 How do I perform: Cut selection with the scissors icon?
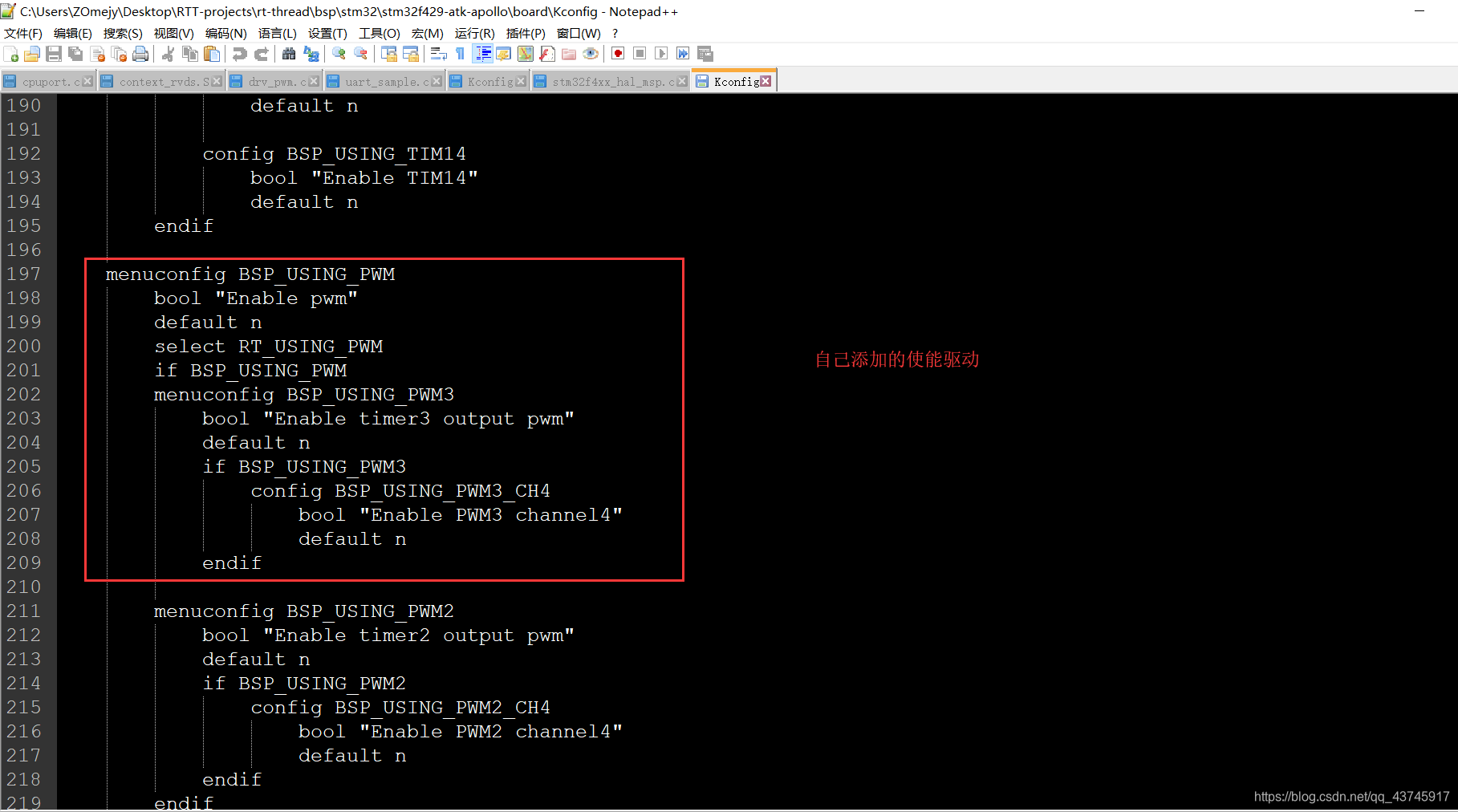tap(168, 54)
